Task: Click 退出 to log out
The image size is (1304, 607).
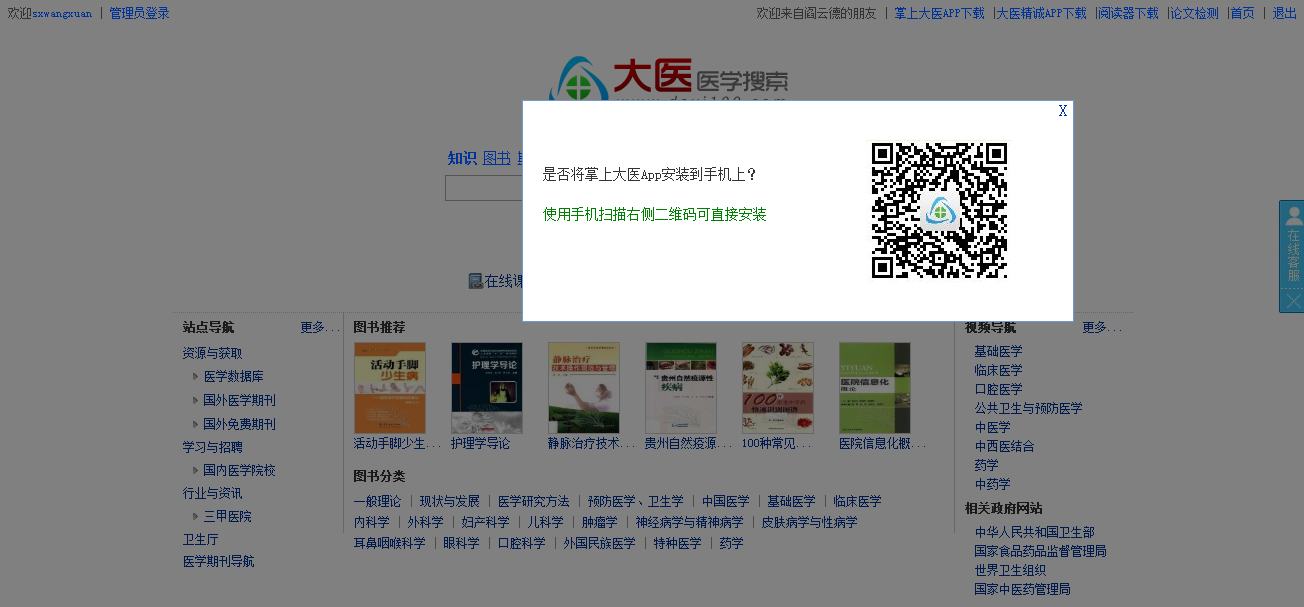Action: [1284, 13]
